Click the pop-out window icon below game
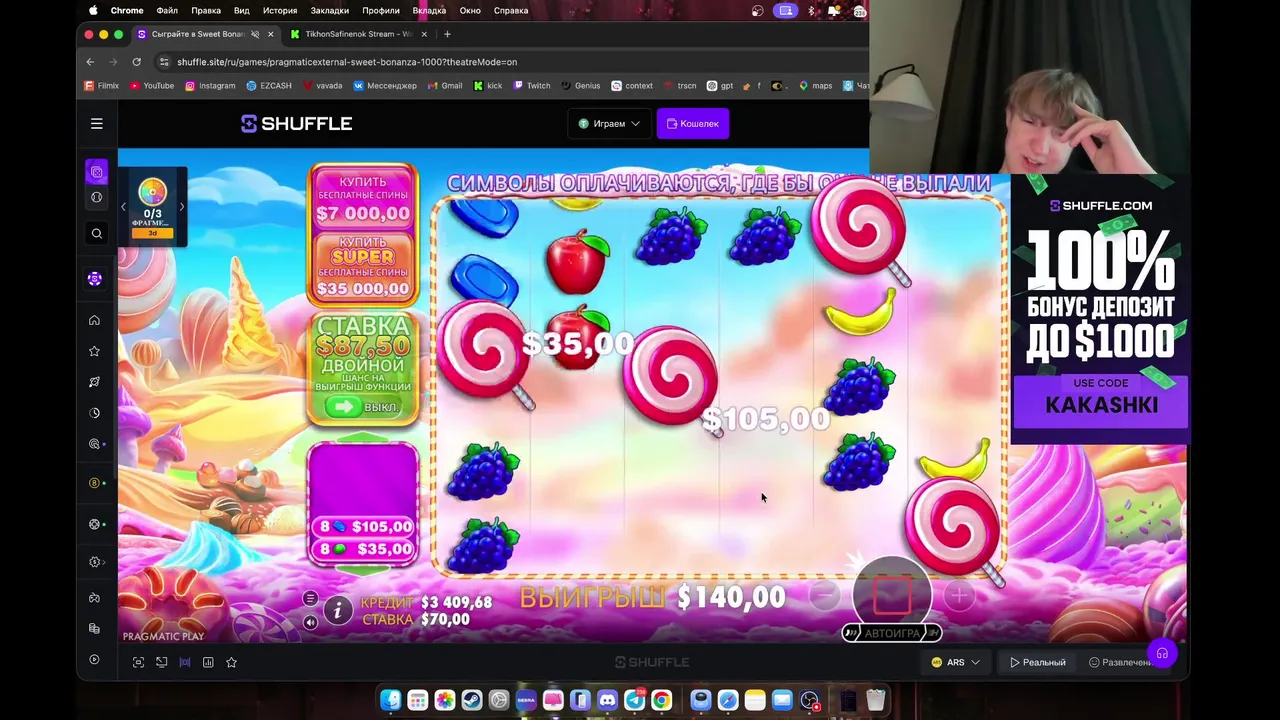 [x=161, y=662]
